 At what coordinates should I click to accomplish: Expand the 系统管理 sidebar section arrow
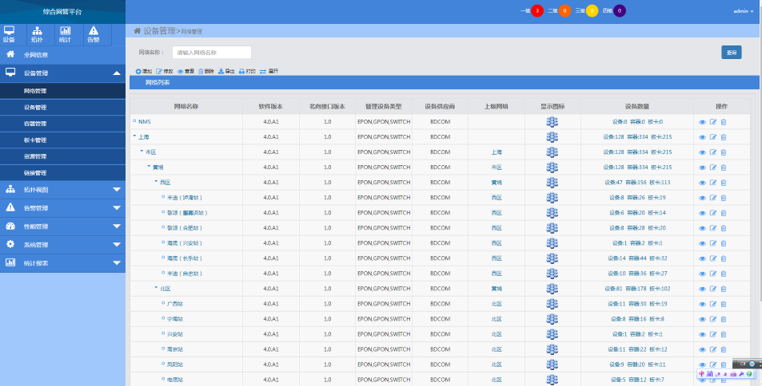click(117, 245)
